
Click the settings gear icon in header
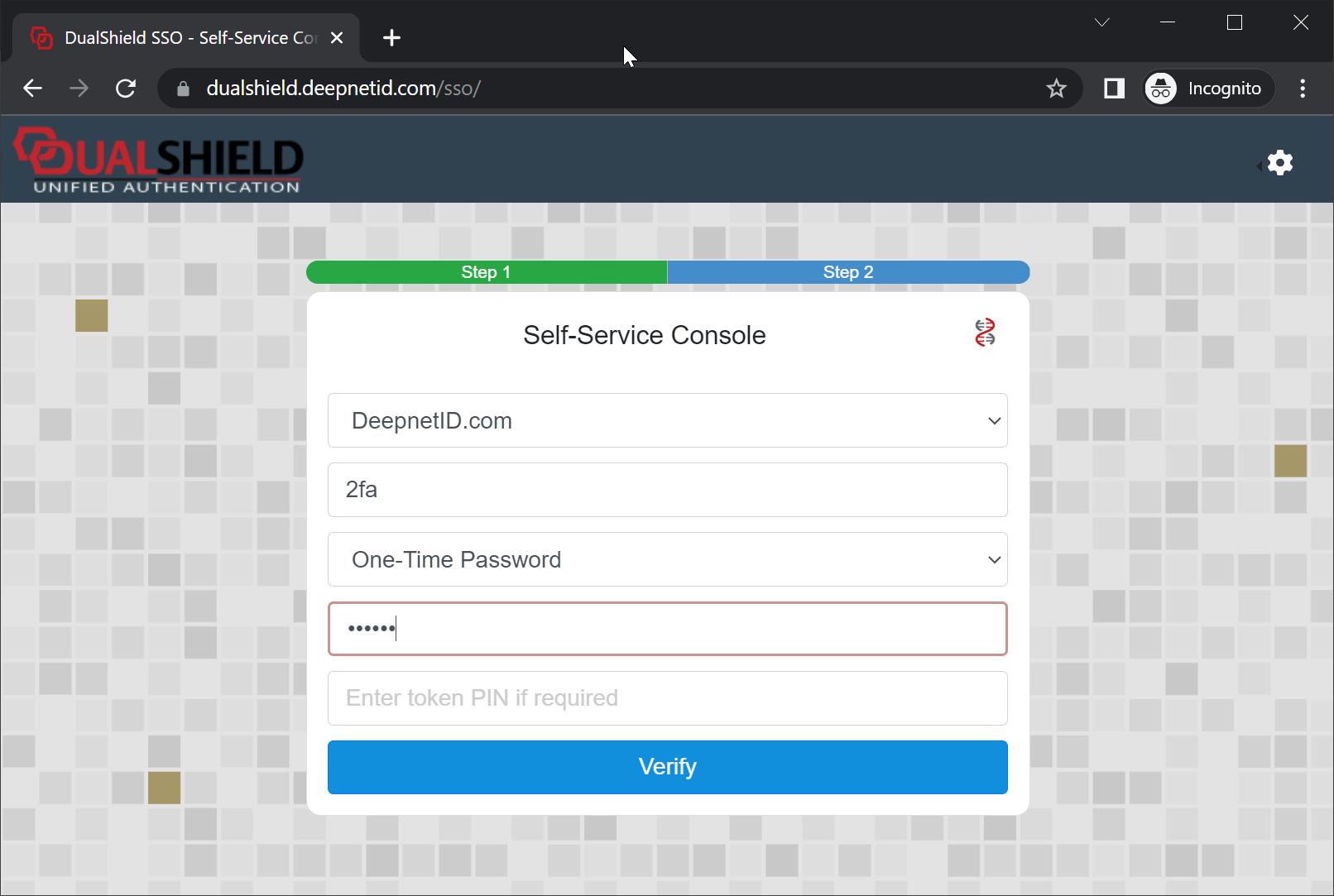click(x=1279, y=163)
